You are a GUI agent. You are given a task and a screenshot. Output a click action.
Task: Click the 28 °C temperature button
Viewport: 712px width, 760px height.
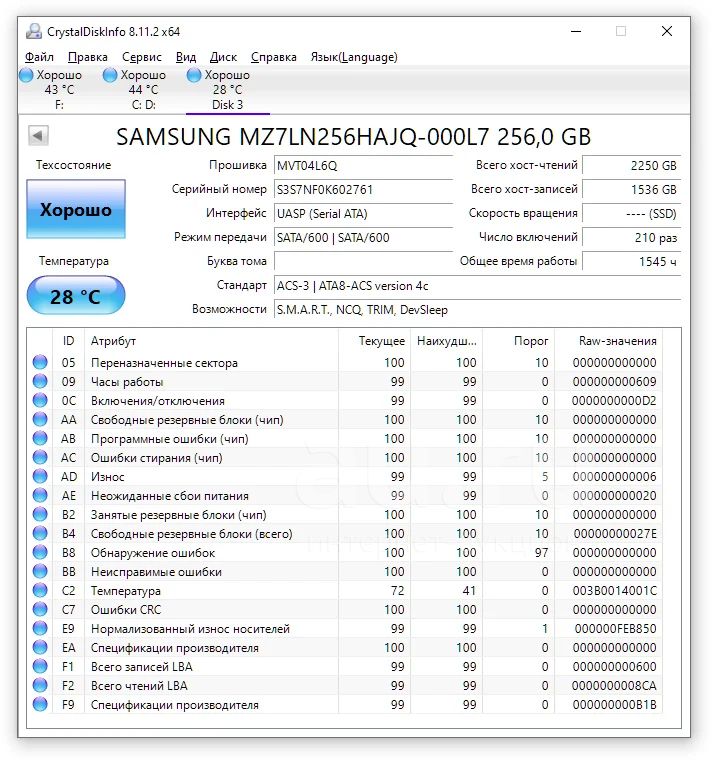click(76, 295)
